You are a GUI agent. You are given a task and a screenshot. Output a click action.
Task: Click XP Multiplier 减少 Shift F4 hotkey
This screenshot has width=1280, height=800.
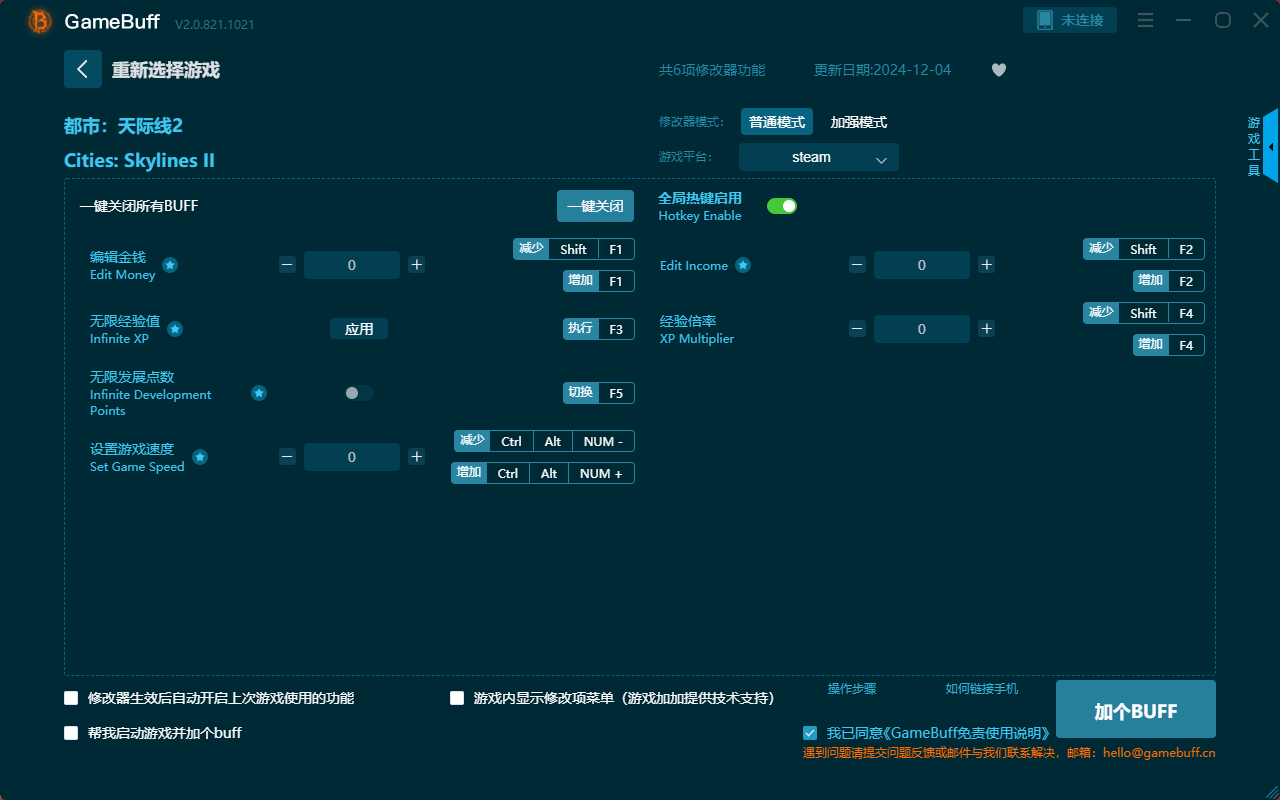[1144, 313]
